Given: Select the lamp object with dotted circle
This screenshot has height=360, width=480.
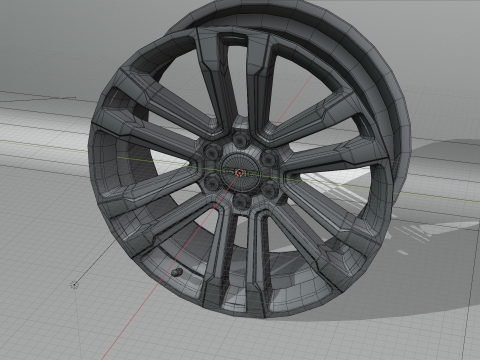Looking at the screenshot, I should click(x=74, y=285).
